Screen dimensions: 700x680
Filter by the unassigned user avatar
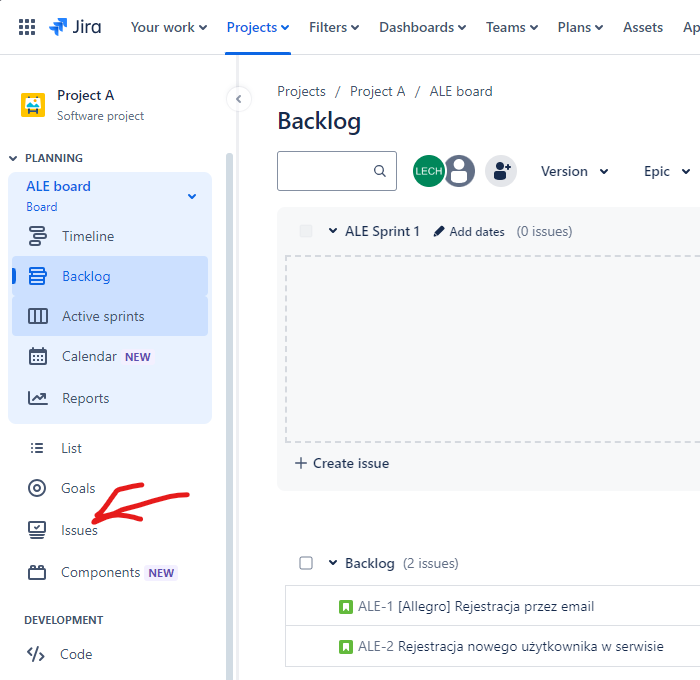[460, 171]
